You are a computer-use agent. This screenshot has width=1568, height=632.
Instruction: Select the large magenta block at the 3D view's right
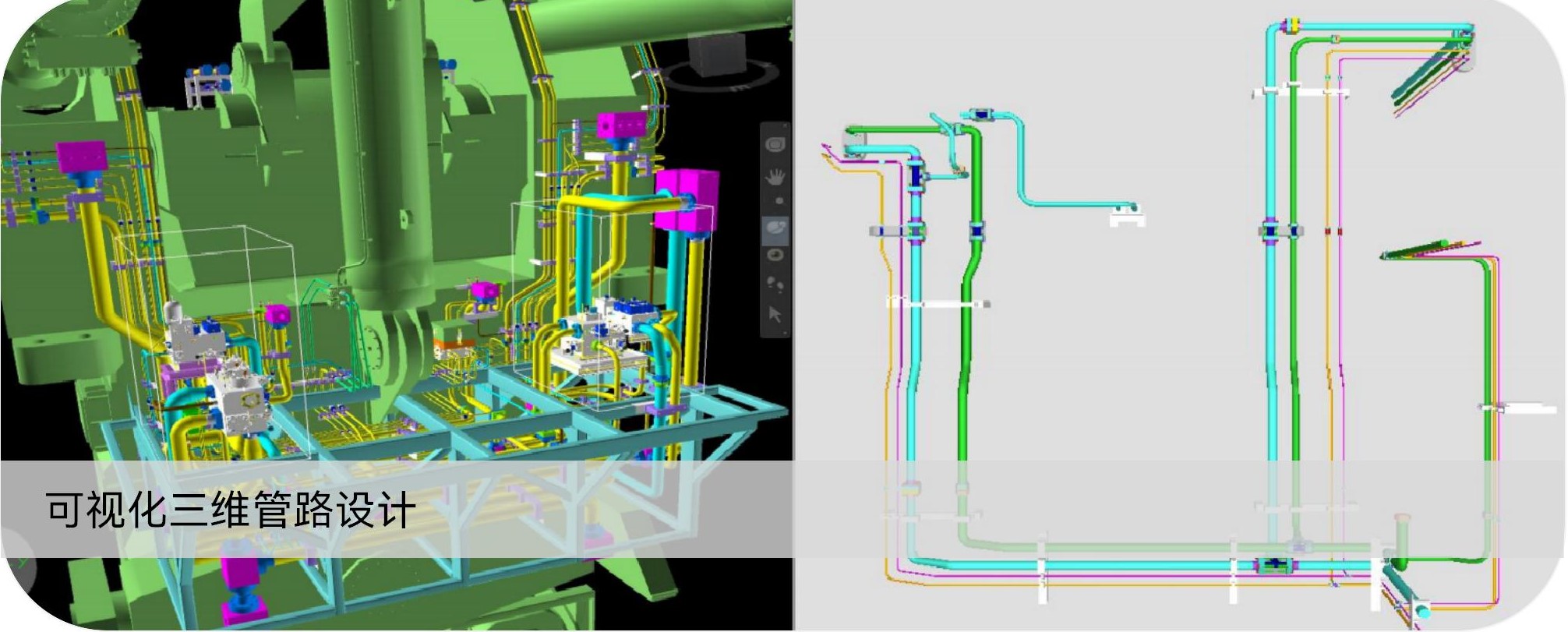pos(686,200)
